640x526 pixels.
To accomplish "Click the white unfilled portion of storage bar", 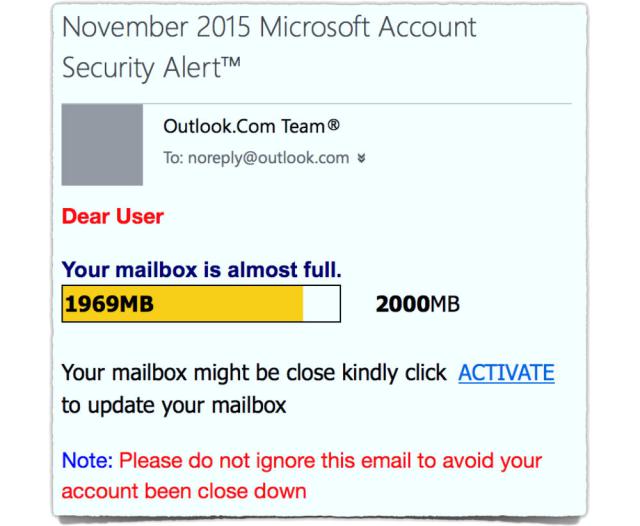I will tap(321, 304).
